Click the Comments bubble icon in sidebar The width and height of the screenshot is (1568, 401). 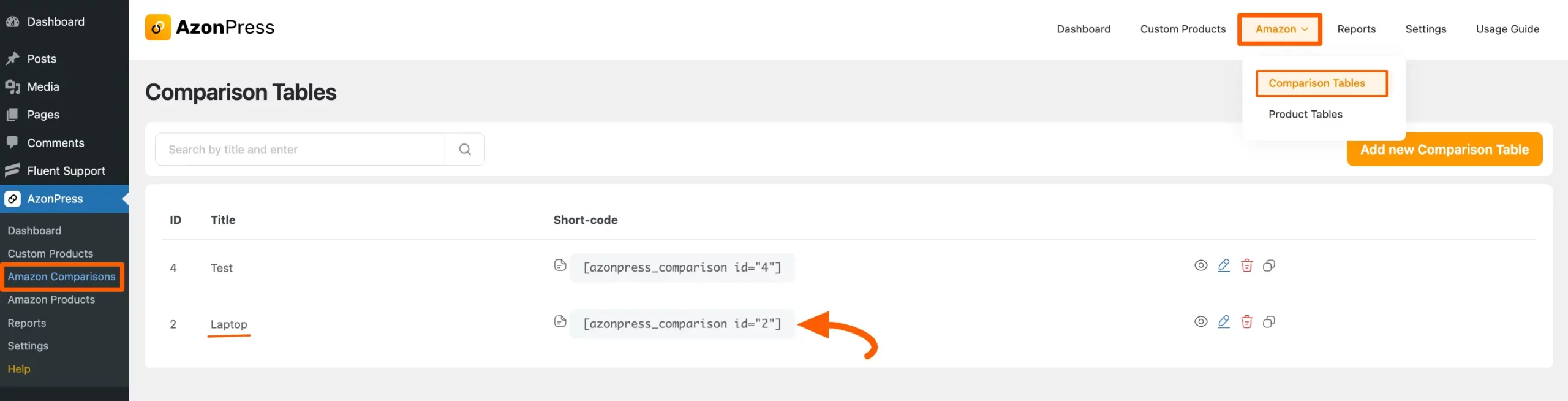point(13,142)
